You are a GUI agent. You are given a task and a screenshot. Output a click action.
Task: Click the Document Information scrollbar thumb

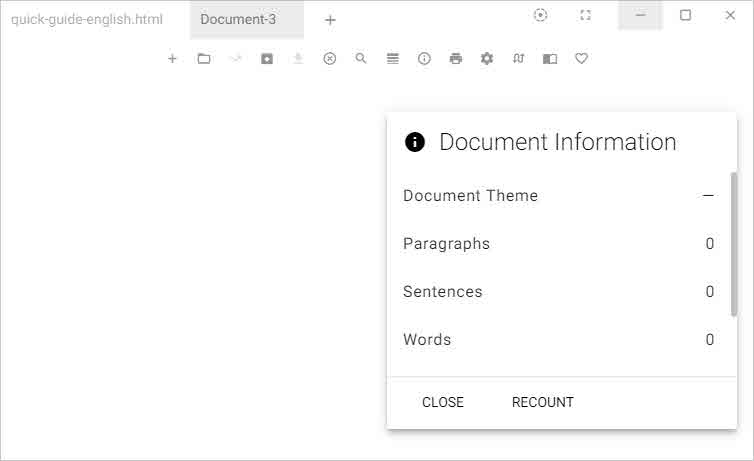[x=734, y=244]
